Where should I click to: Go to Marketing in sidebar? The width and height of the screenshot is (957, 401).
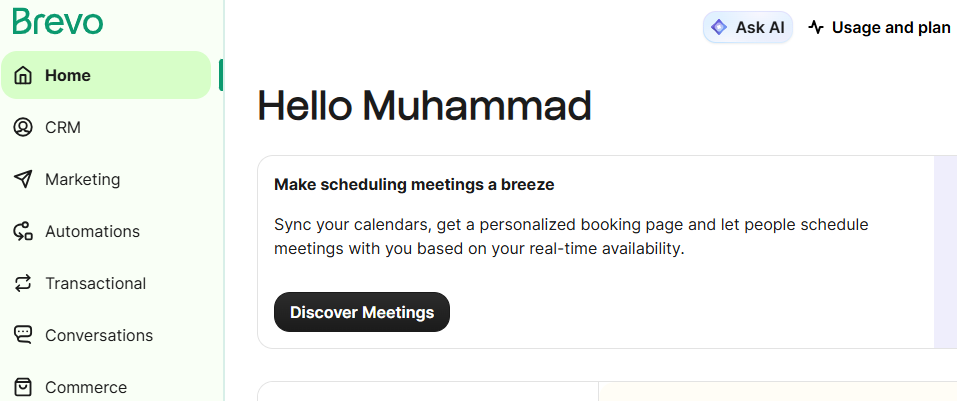[x=82, y=180]
